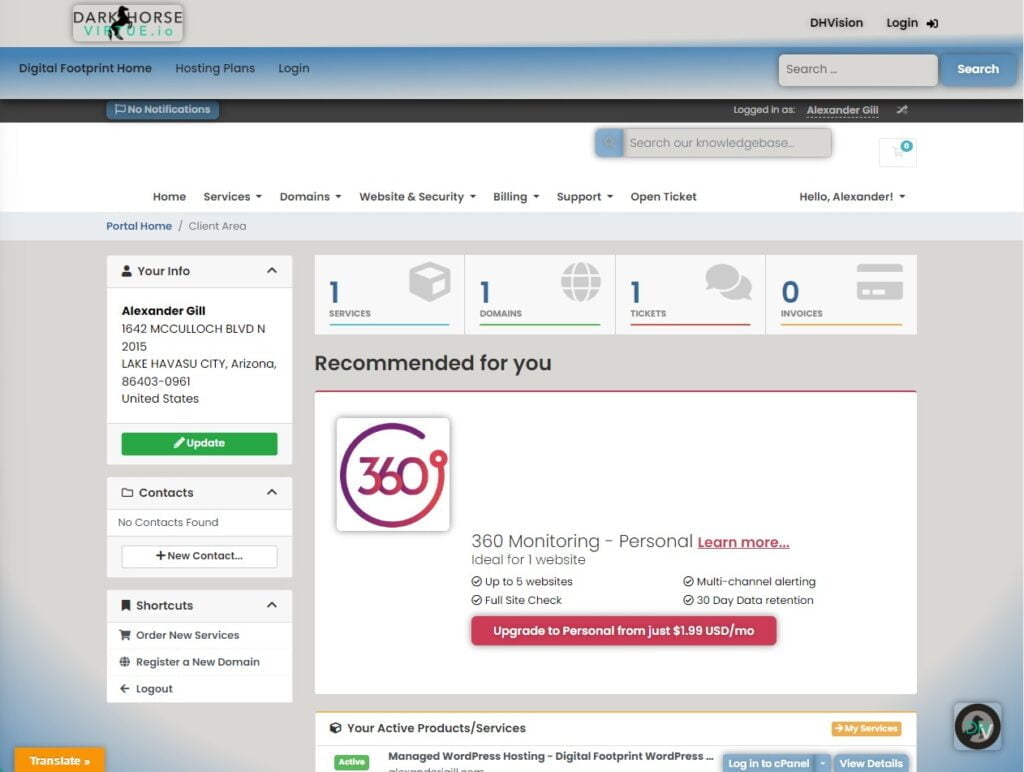Open Hosting Plans in the navigation
Screen dimensions: 1024x772
pyautogui.click(x=215, y=68)
